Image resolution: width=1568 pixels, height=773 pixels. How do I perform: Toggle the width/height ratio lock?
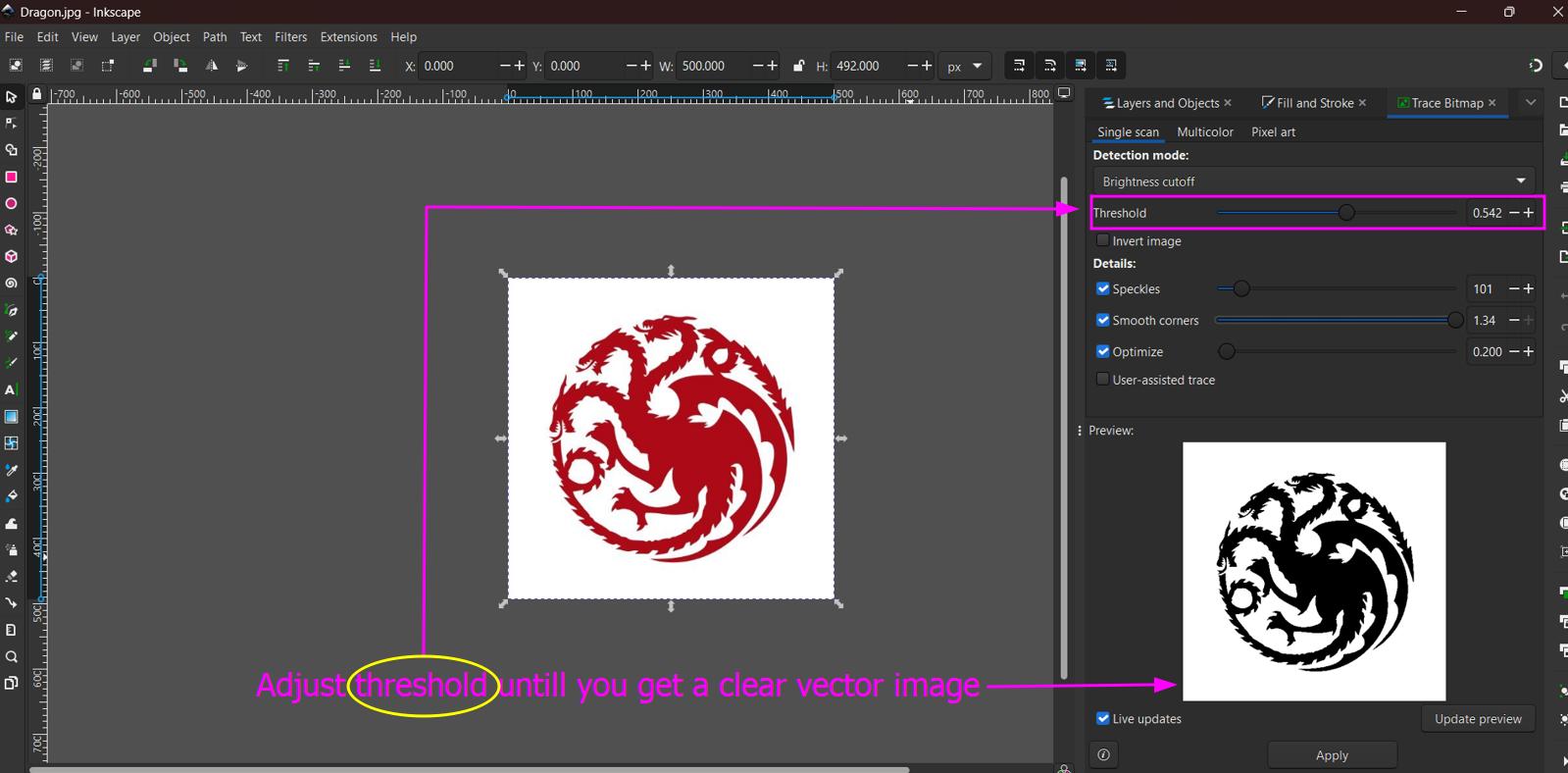pos(798,66)
